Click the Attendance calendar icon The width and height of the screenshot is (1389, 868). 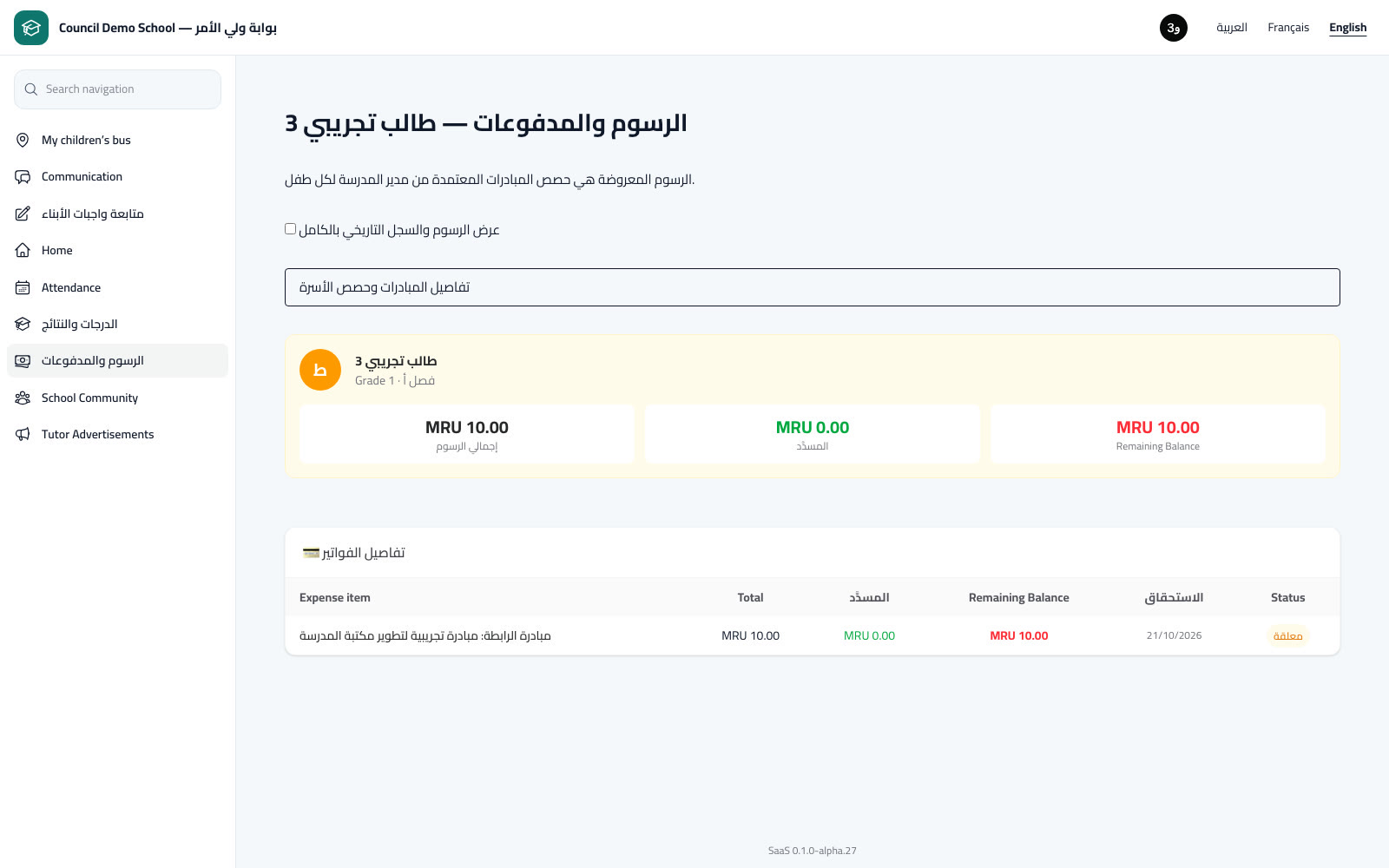pos(23,287)
